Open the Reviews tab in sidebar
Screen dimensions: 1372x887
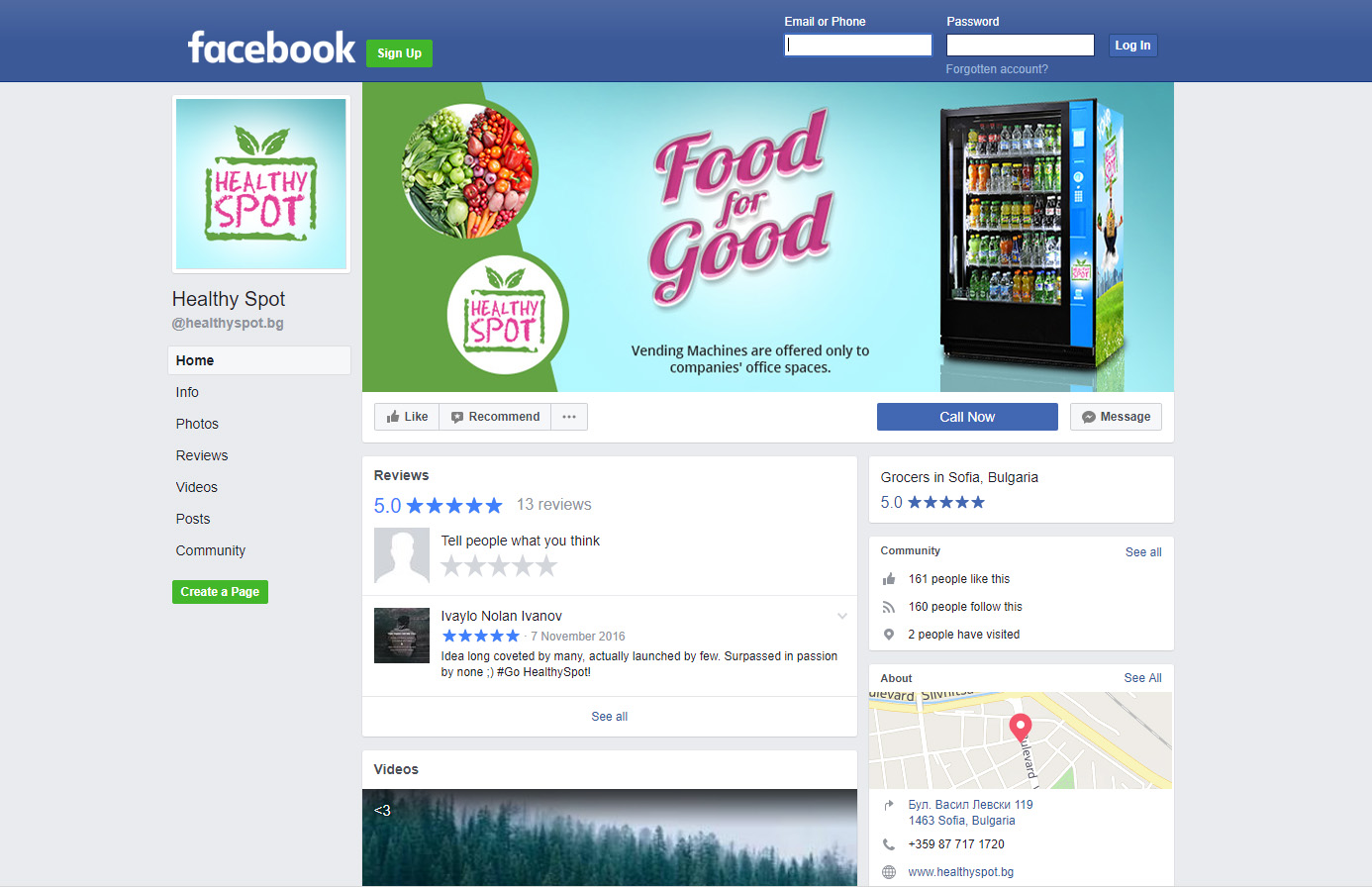[202, 455]
